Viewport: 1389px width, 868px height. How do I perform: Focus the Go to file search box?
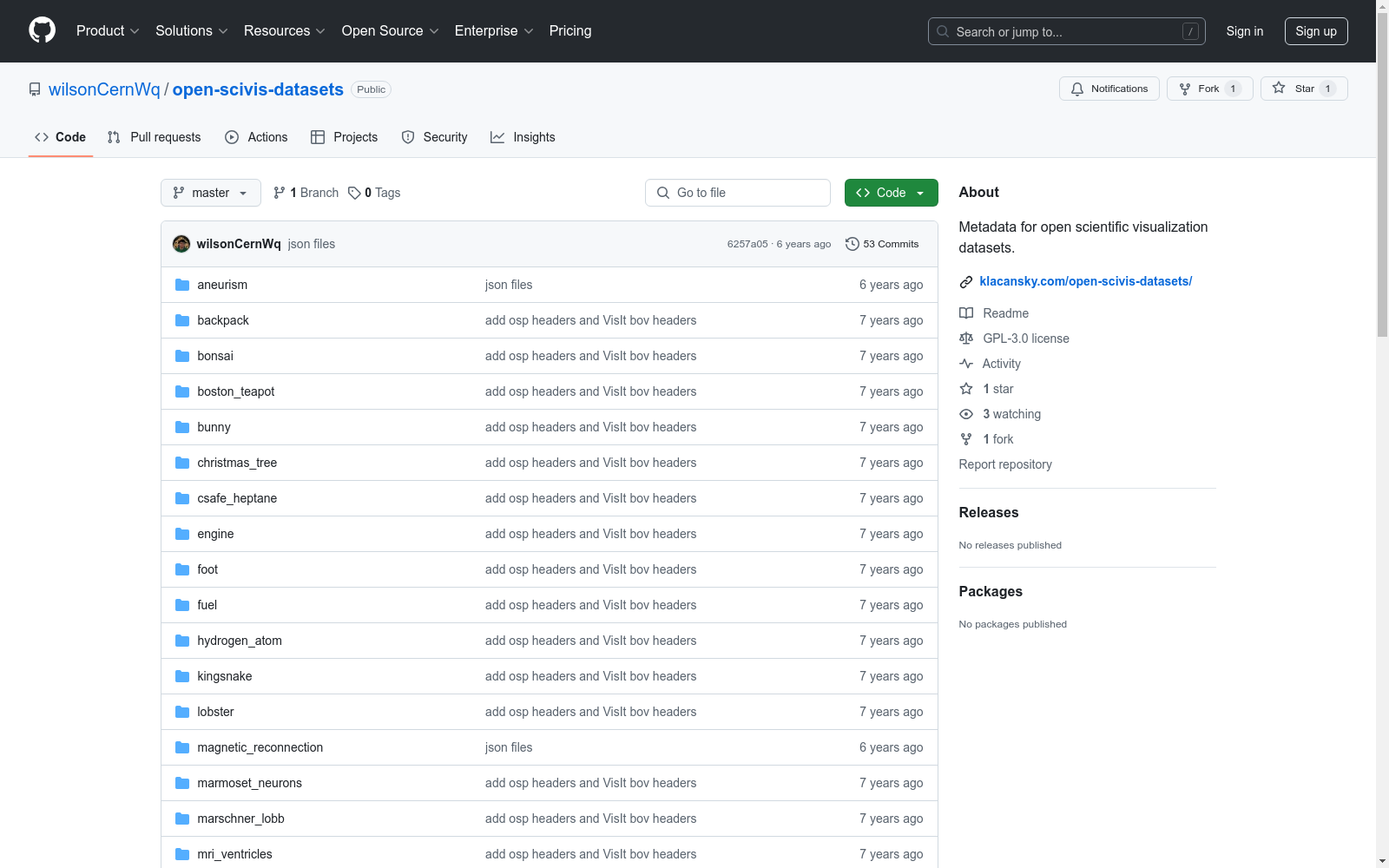738,193
